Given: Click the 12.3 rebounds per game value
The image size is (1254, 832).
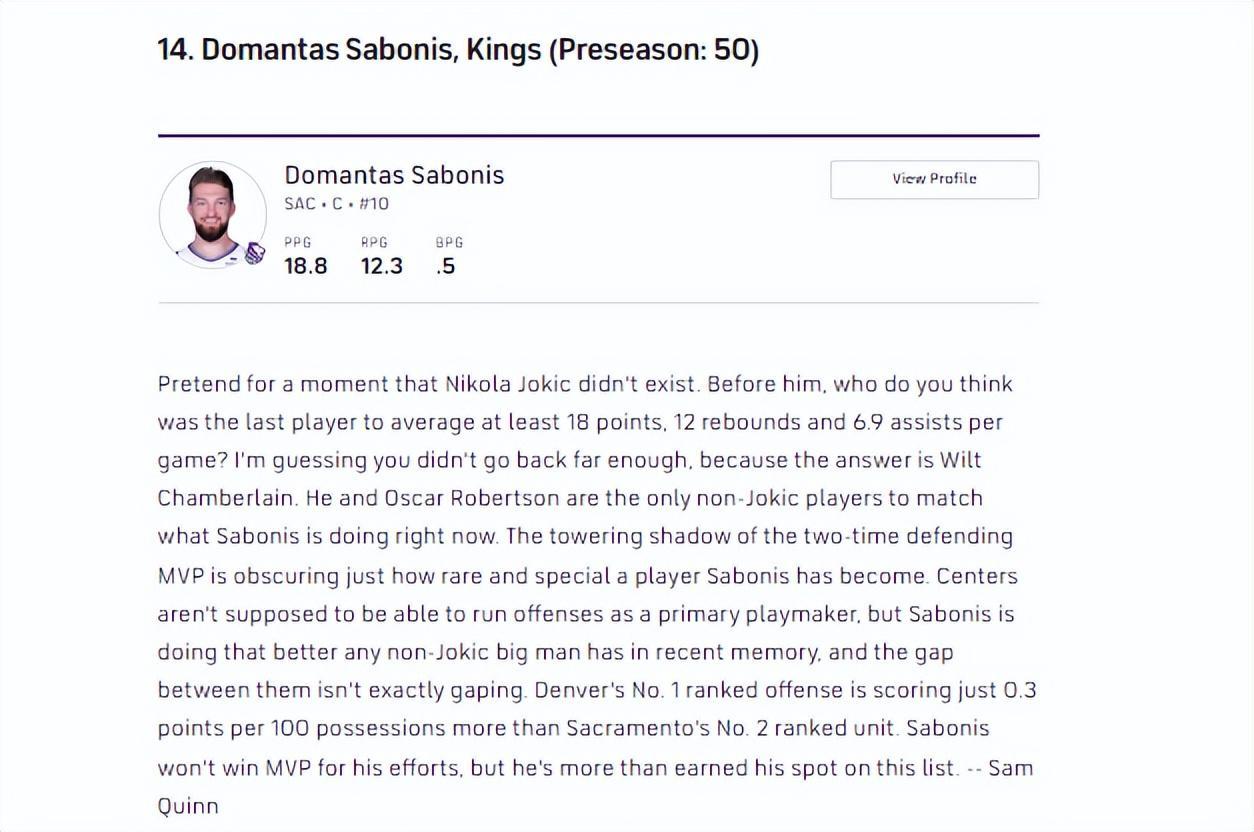Looking at the screenshot, I should click(x=381, y=266).
